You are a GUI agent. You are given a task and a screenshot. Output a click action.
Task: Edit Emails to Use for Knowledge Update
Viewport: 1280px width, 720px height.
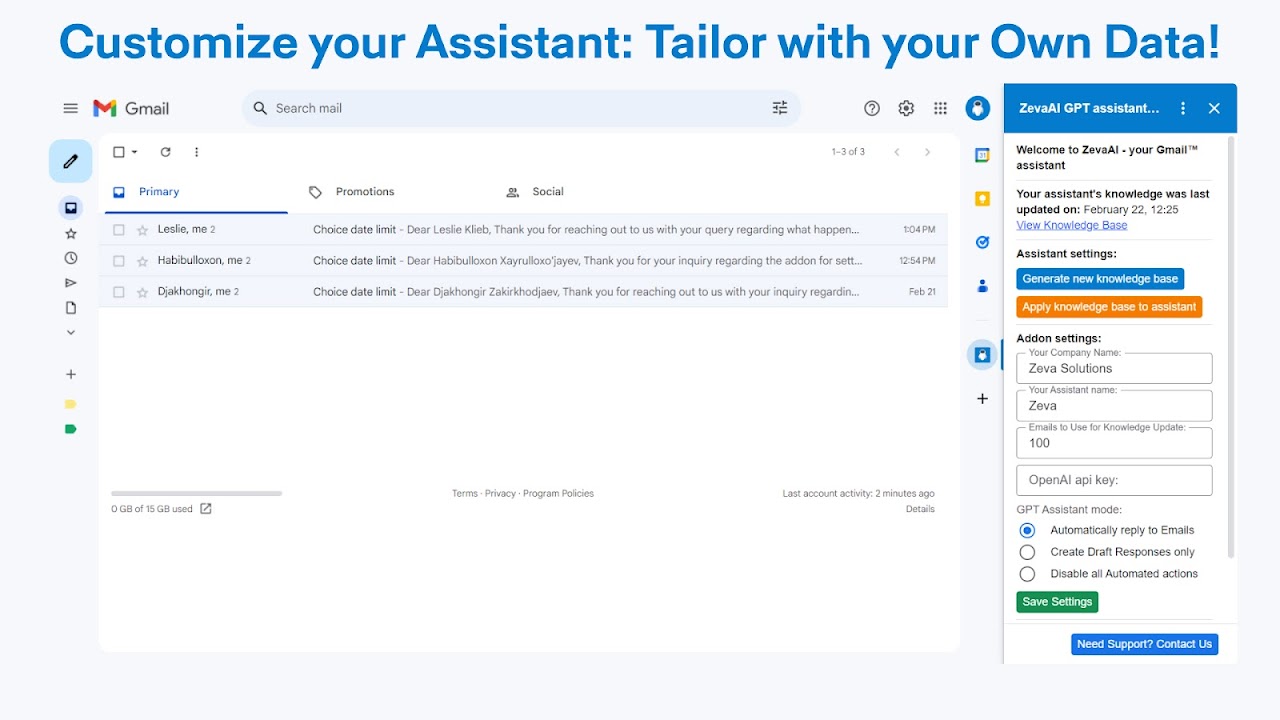tap(1114, 443)
